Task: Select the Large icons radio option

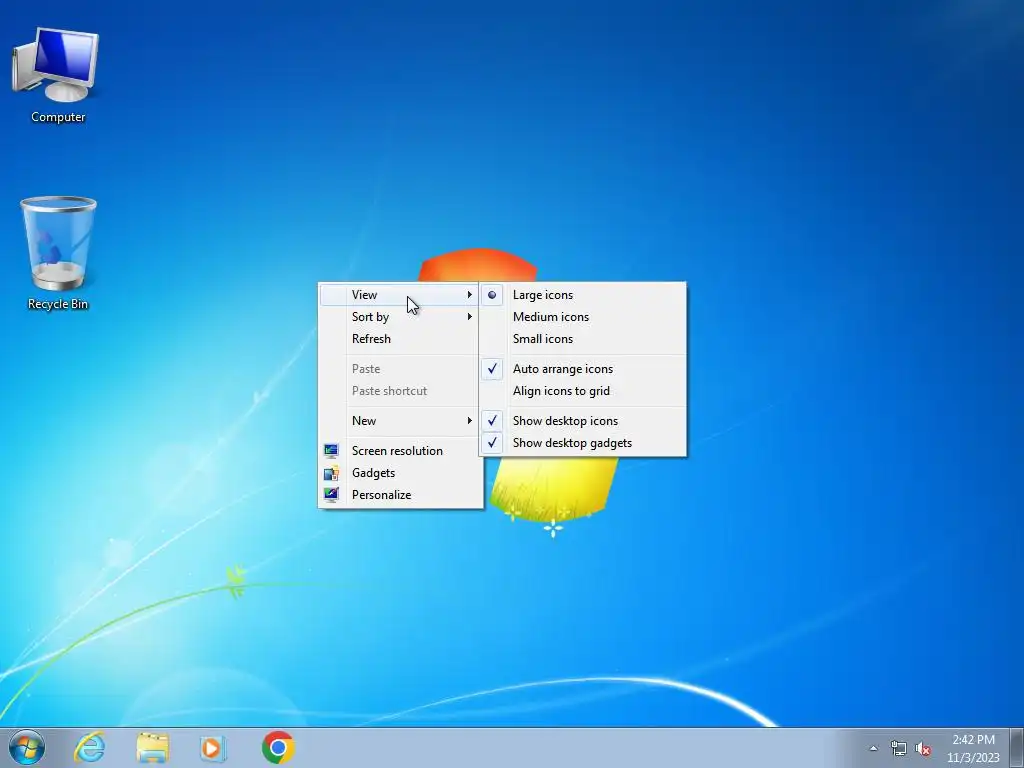Action: tap(583, 295)
